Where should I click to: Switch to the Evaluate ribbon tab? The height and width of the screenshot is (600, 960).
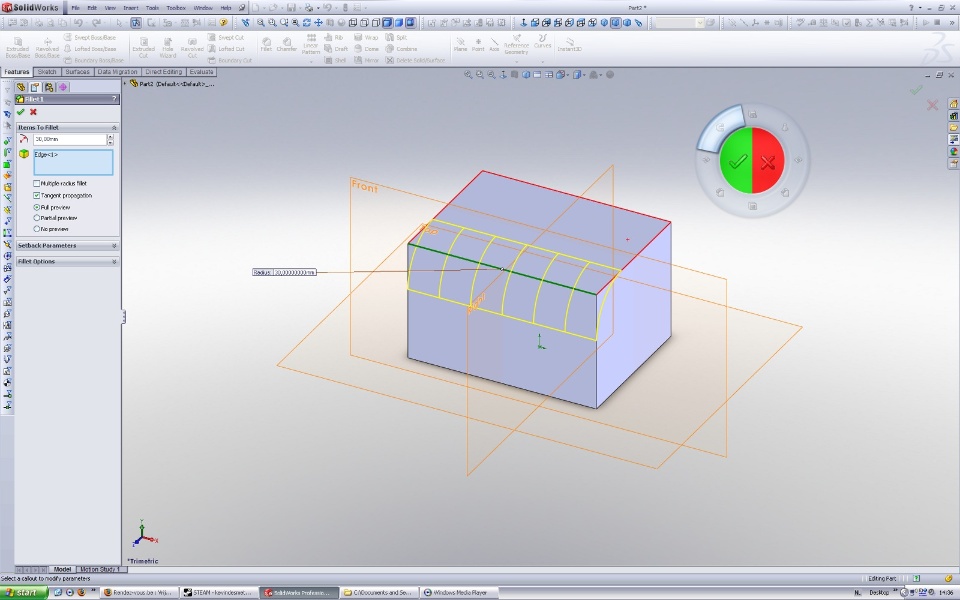tap(201, 72)
